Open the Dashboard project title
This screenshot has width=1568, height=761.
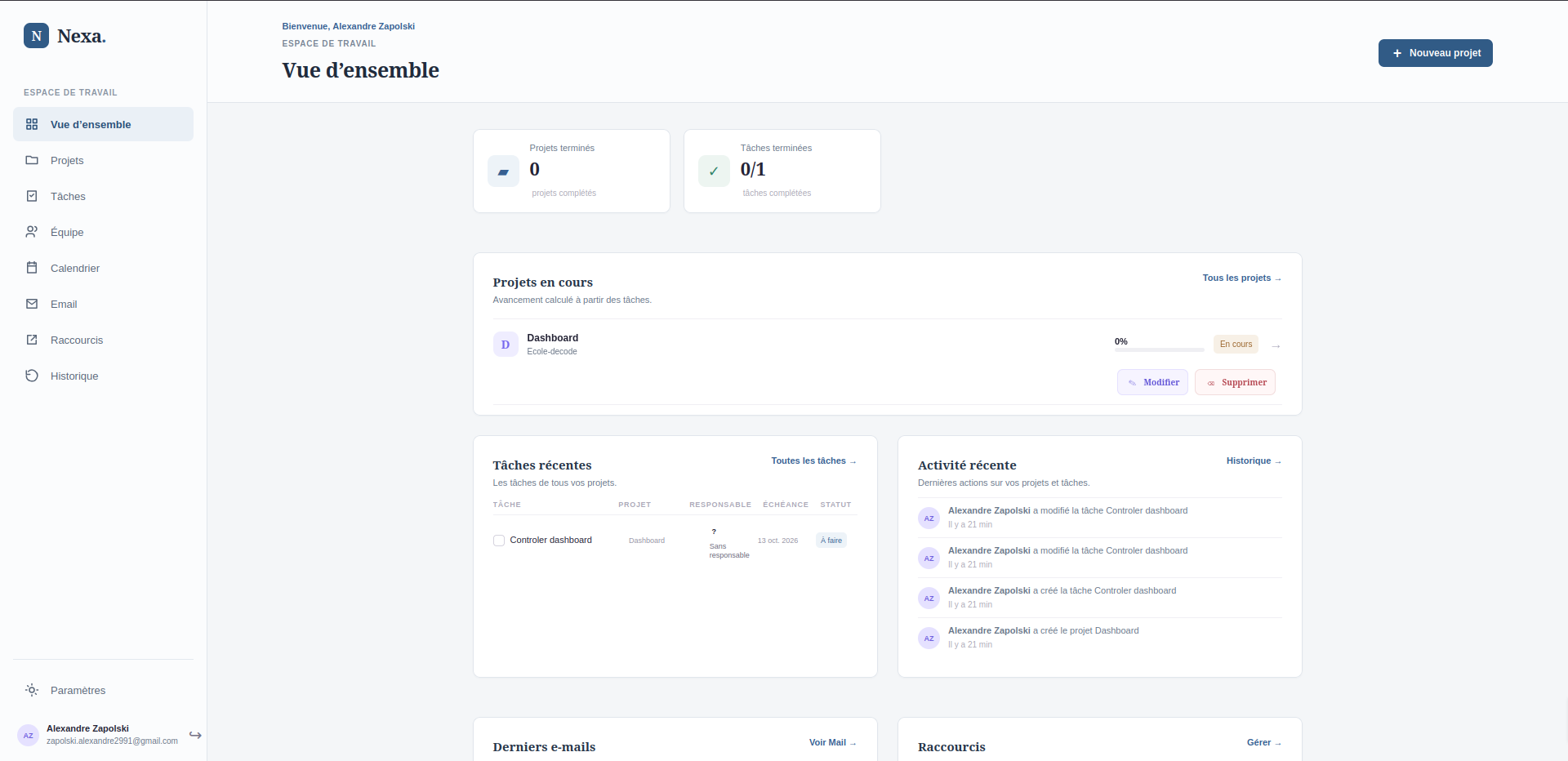point(552,338)
